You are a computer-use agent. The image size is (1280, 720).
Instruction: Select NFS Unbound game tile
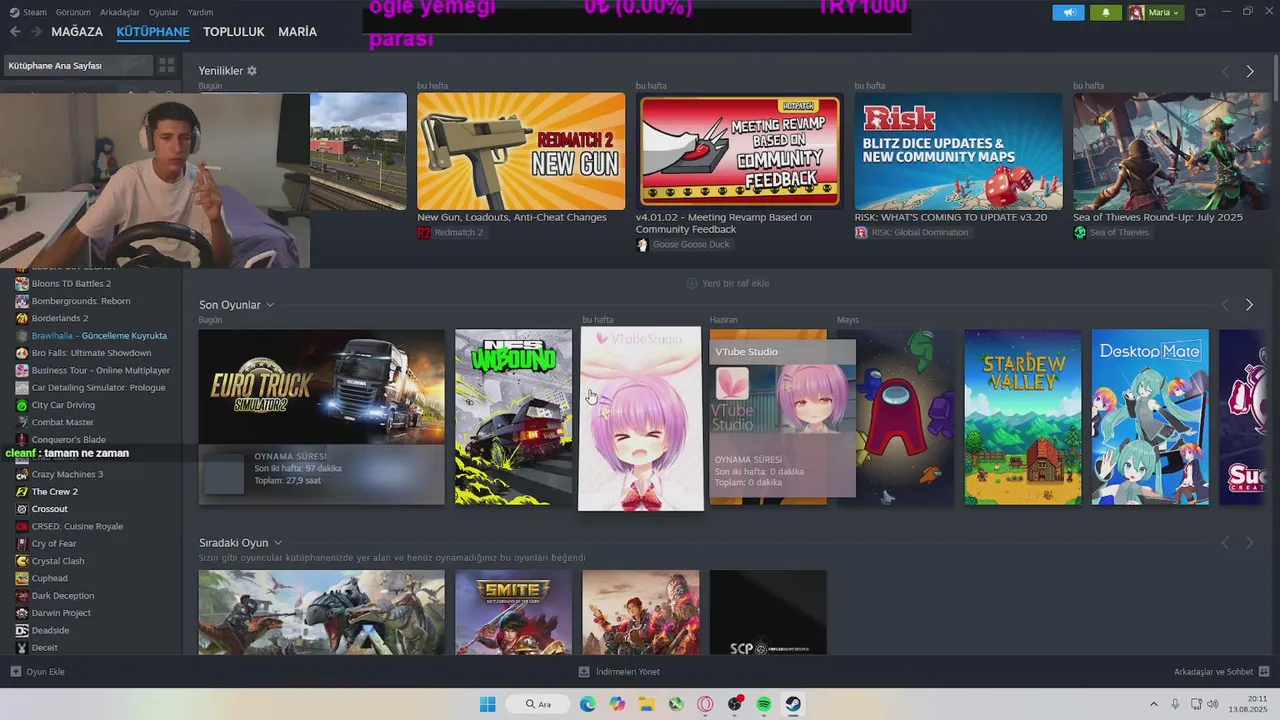513,417
